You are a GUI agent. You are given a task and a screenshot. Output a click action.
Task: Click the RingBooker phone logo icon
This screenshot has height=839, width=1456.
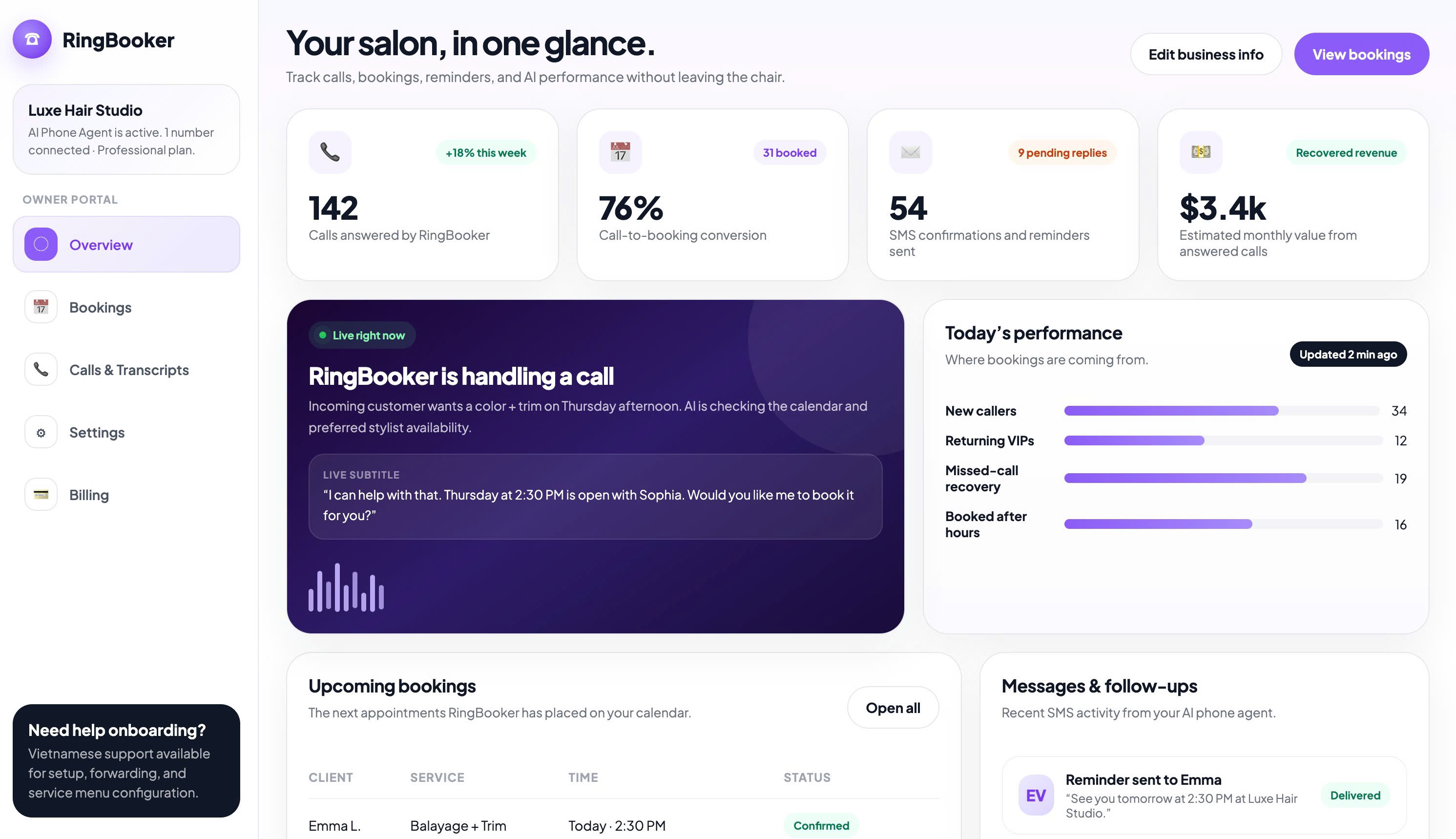pyautogui.click(x=32, y=39)
